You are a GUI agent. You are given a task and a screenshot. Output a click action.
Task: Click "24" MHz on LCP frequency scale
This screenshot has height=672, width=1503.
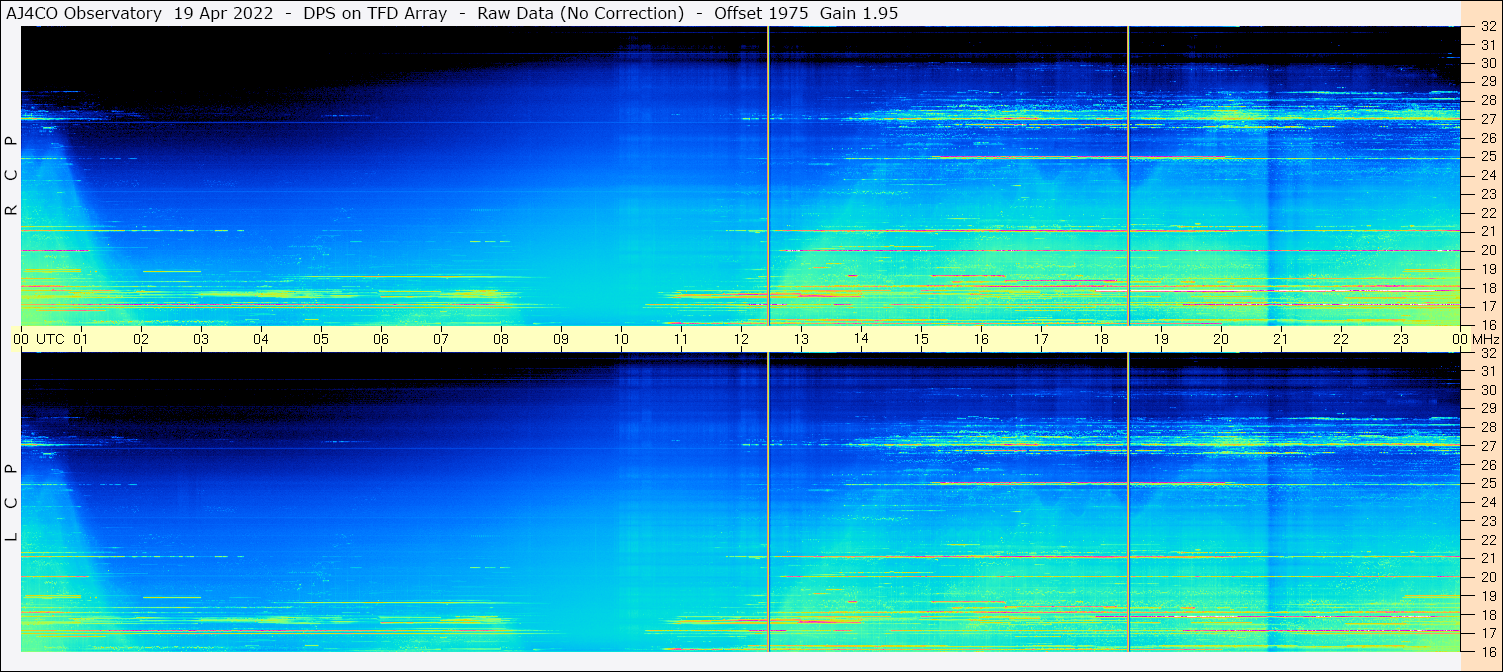click(1488, 502)
